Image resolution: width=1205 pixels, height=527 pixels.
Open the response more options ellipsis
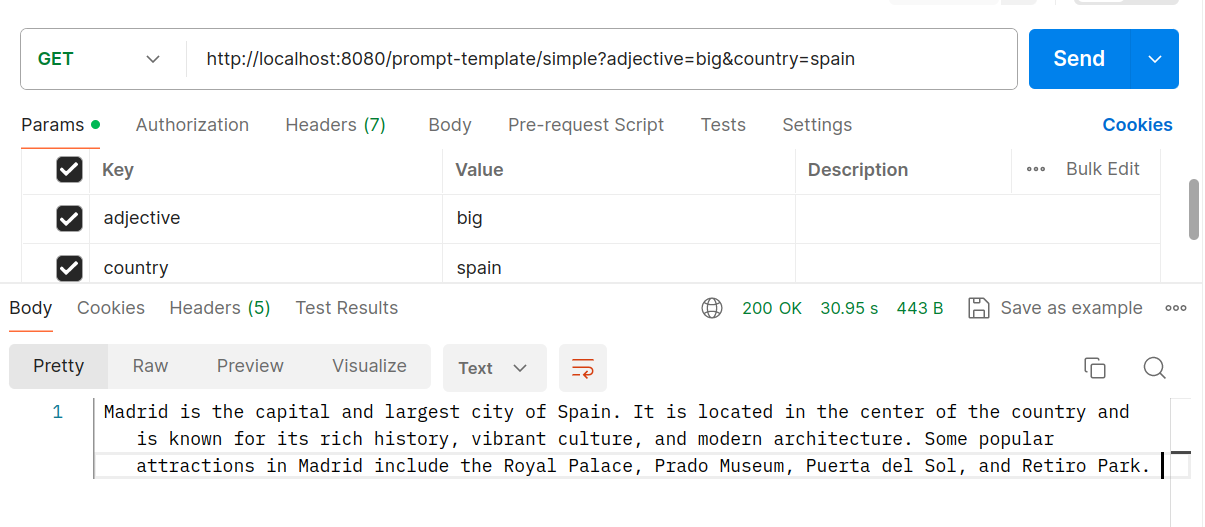click(x=1176, y=308)
